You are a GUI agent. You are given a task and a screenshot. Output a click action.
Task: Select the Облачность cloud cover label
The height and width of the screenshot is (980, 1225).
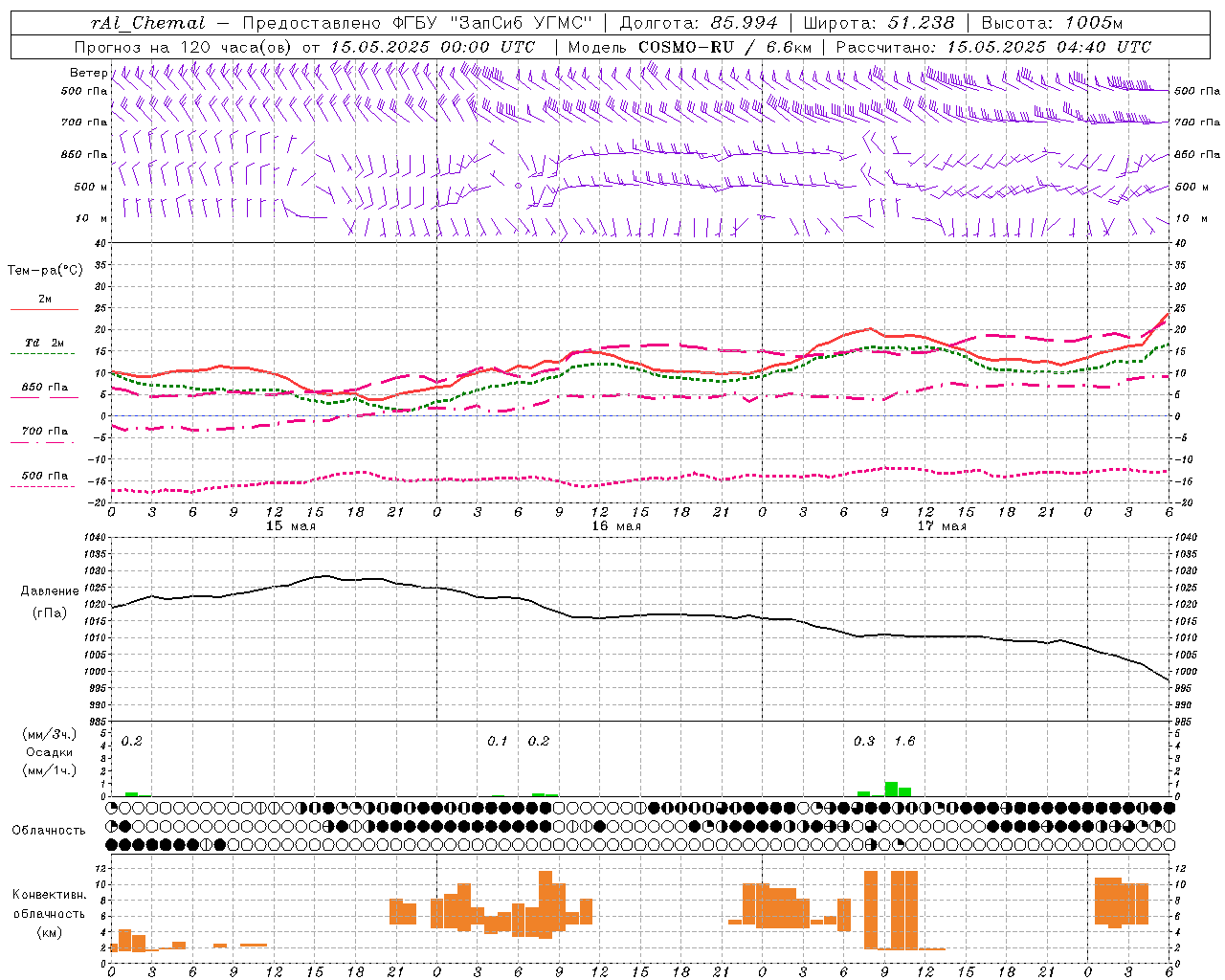[49, 831]
